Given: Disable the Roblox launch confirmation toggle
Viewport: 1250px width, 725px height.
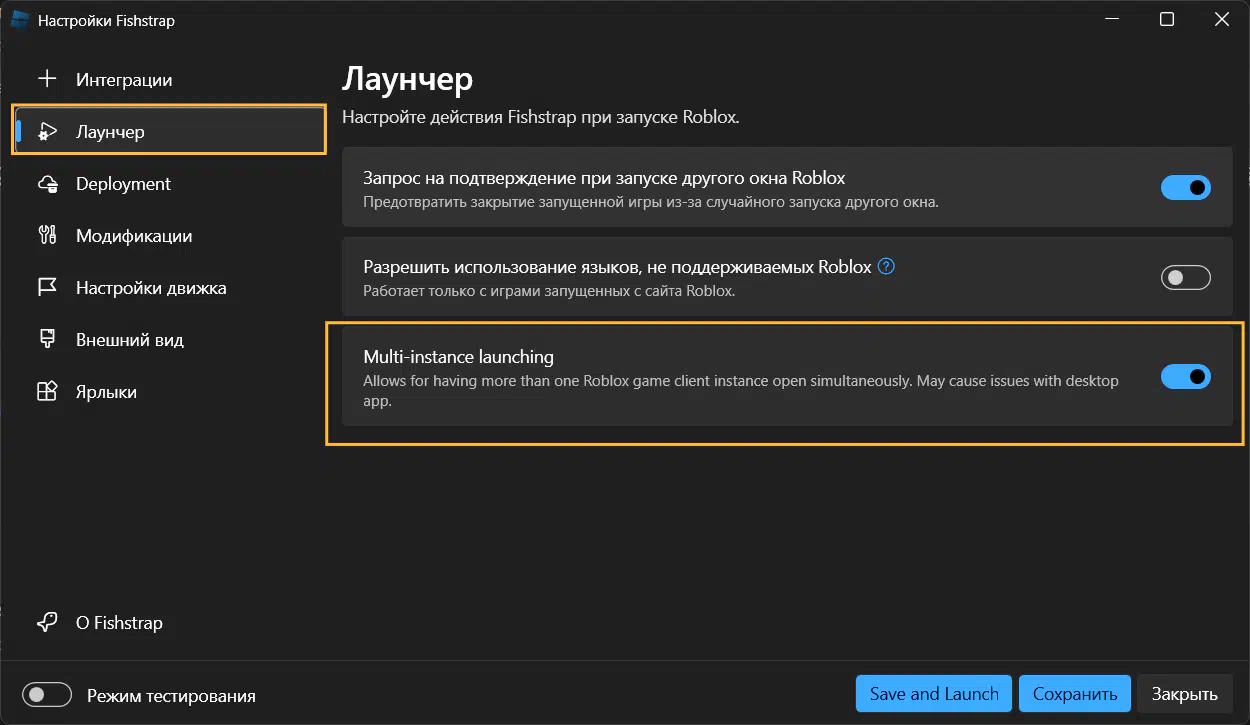Looking at the screenshot, I should 1185,187.
